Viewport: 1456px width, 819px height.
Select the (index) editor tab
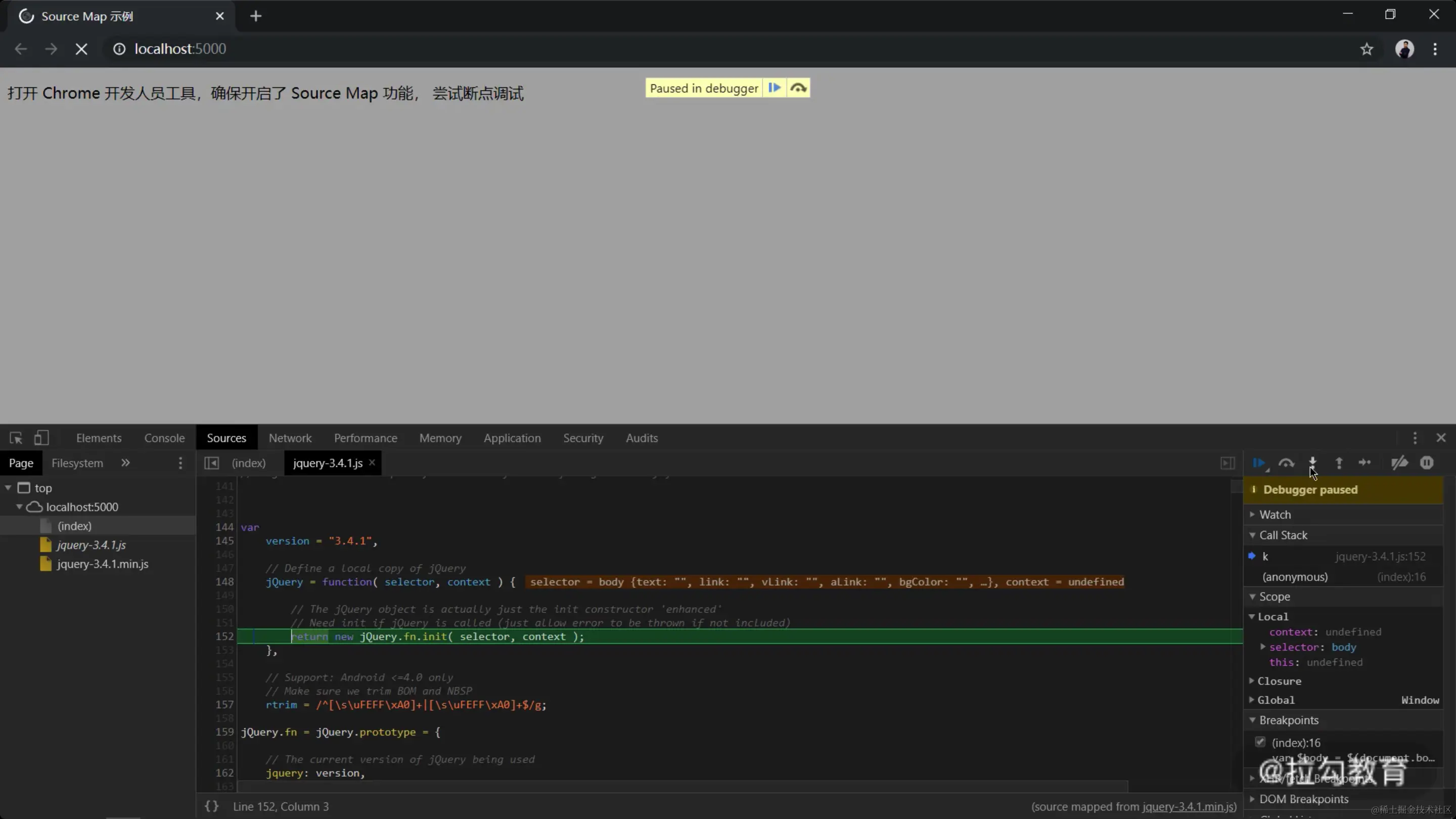pos(249,463)
